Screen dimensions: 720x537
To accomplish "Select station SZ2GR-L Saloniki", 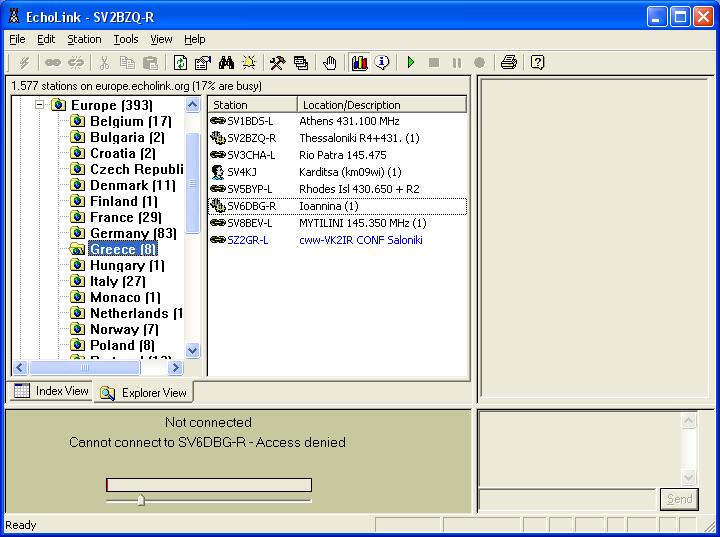I will (x=337, y=240).
